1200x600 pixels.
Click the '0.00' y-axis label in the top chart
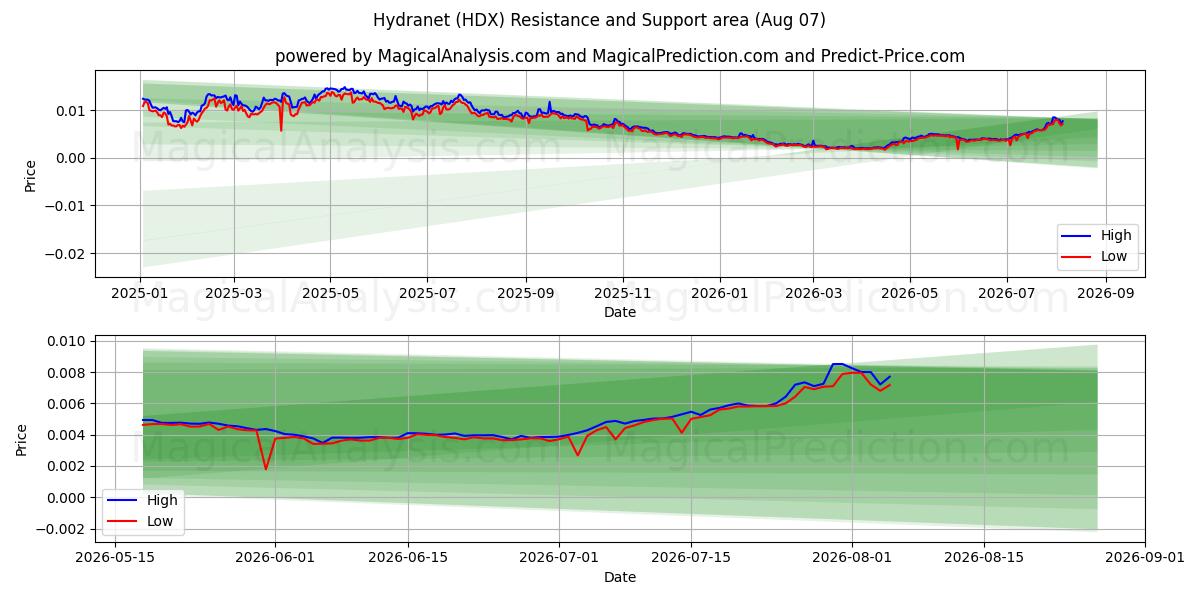tap(74, 158)
